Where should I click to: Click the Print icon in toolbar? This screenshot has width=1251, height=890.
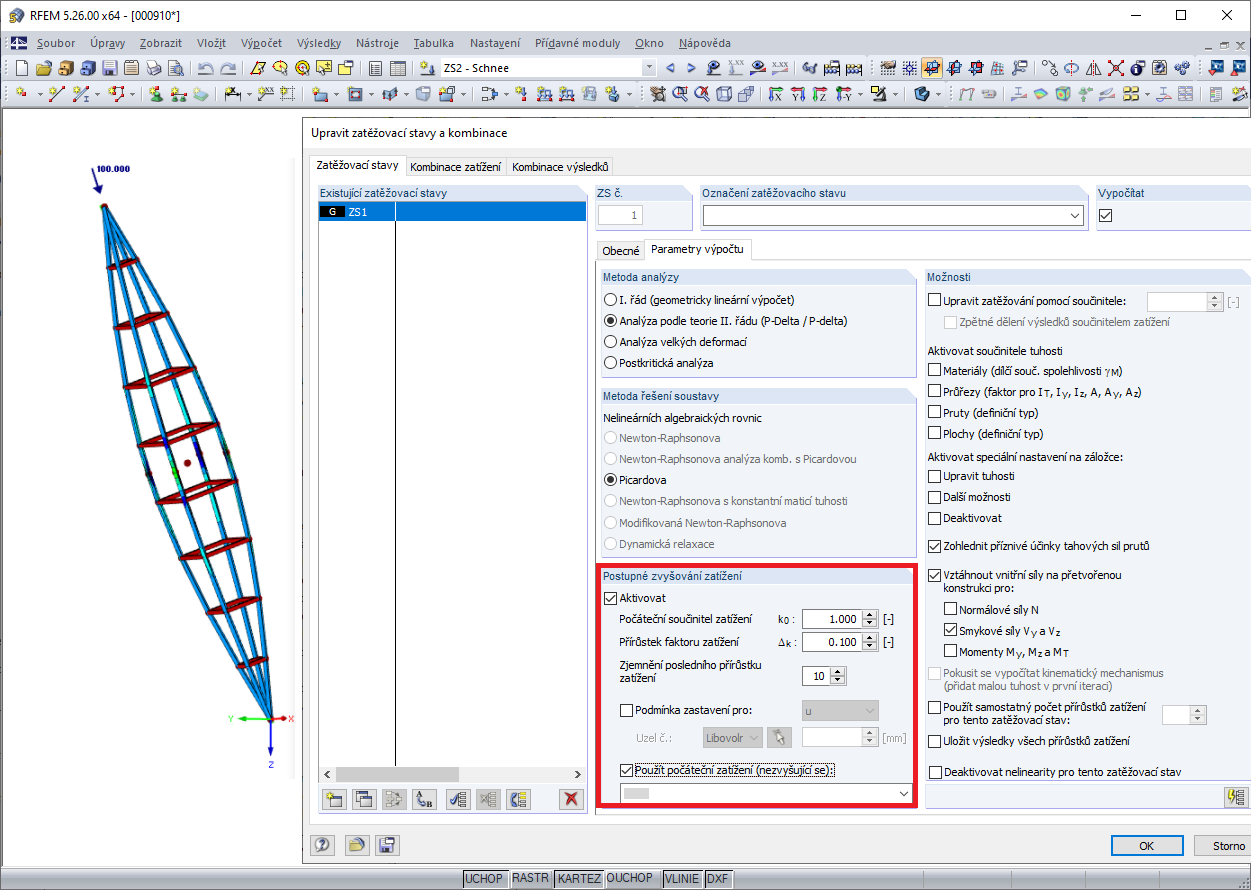(154, 68)
